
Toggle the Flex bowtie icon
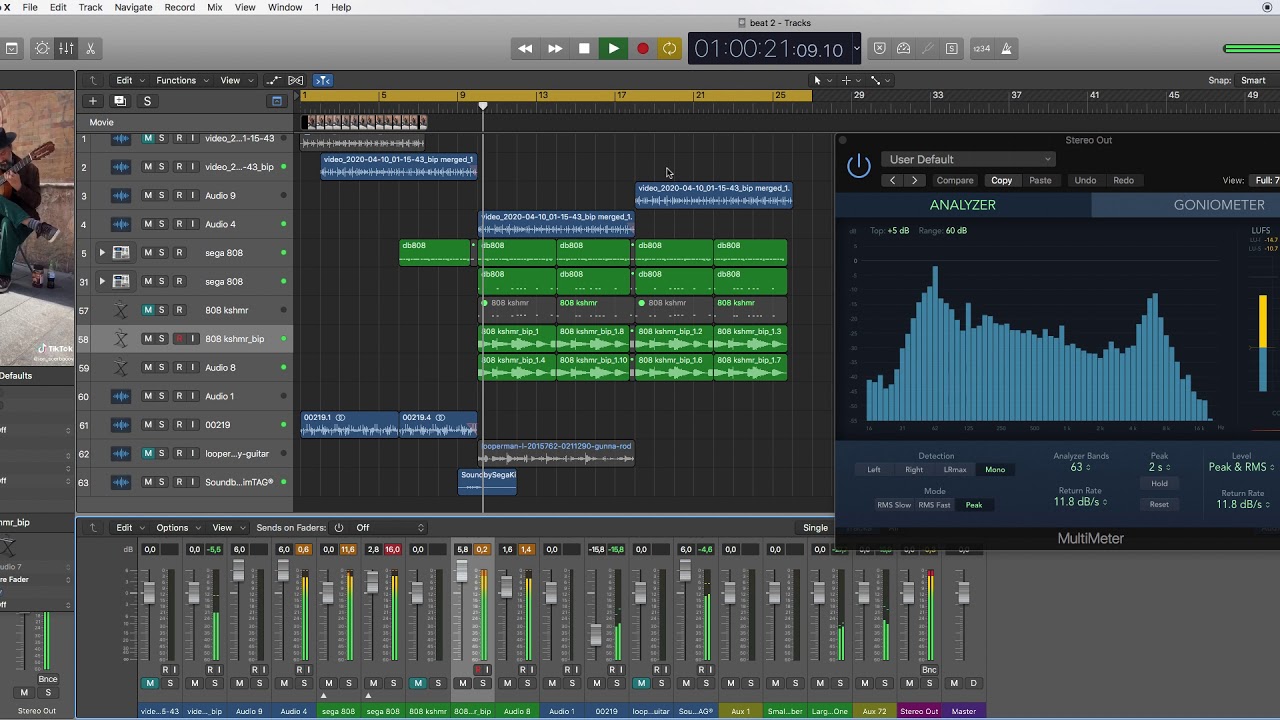click(296, 80)
